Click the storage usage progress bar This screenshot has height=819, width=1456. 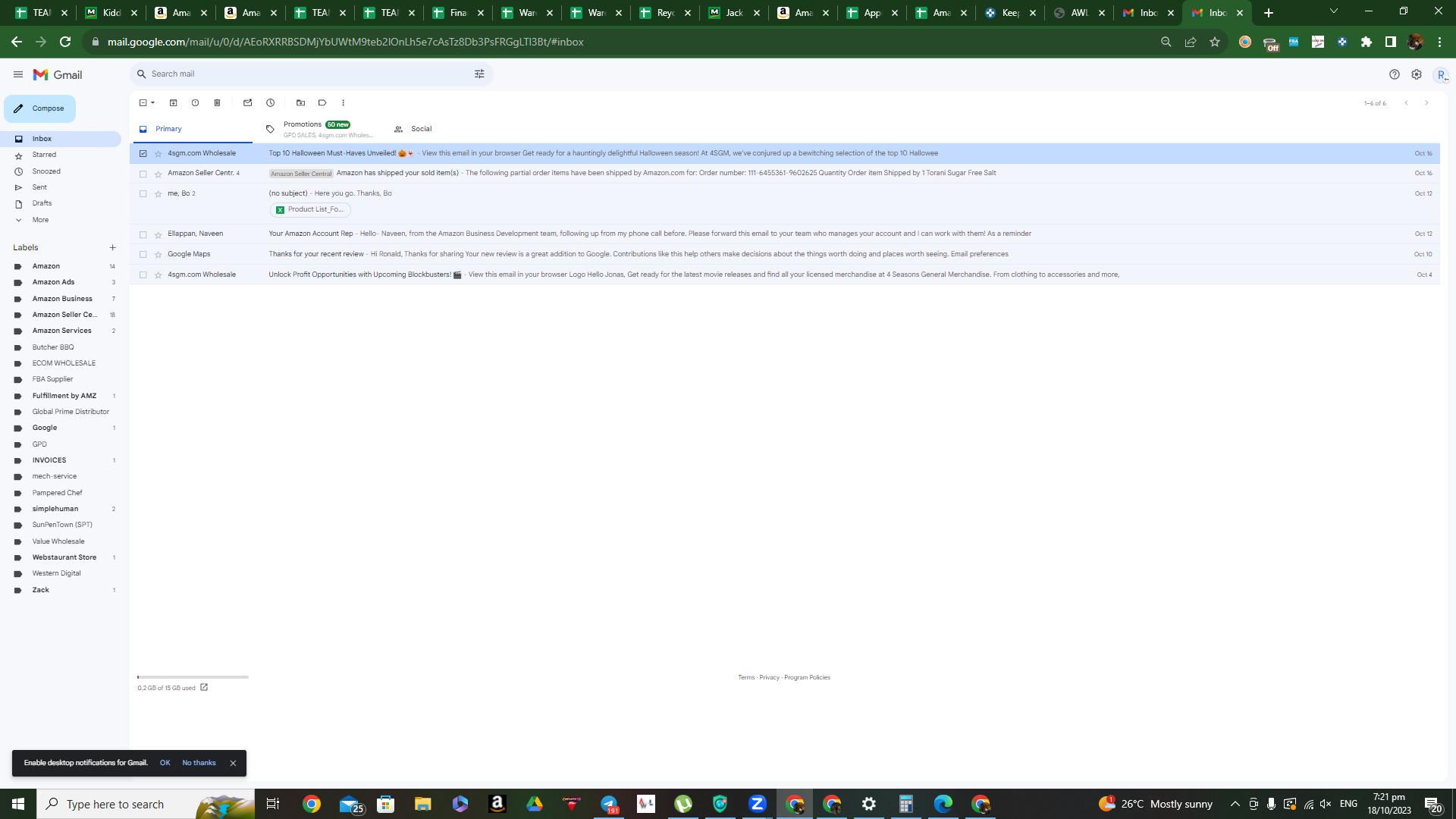tap(193, 676)
